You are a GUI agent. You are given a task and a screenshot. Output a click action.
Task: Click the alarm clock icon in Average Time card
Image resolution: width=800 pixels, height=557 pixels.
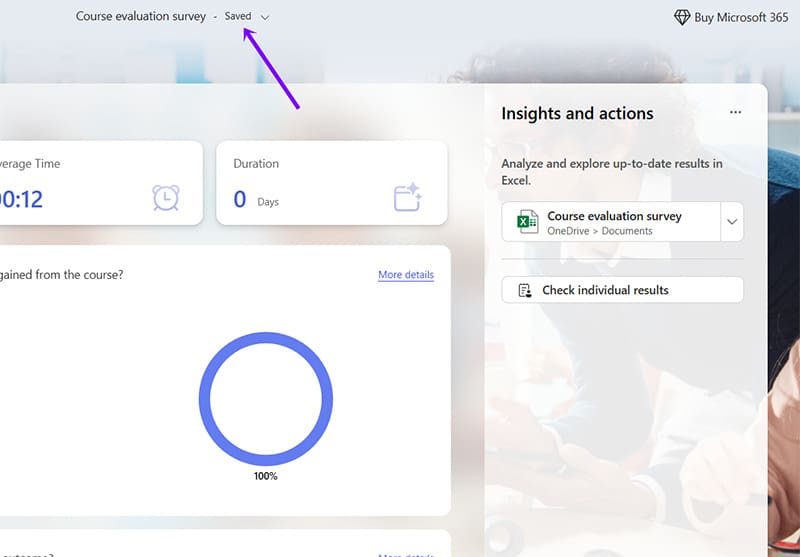pyautogui.click(x=166, y=198)
